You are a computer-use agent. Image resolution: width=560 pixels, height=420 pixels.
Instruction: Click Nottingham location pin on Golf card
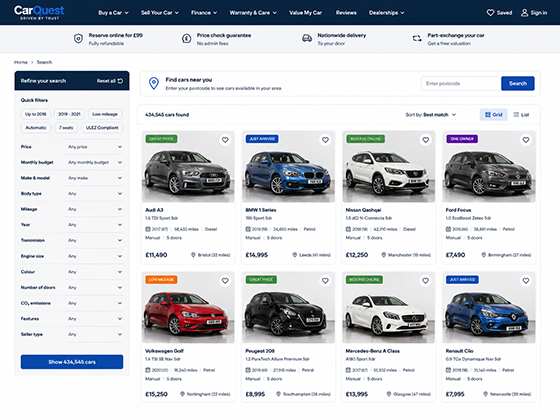pos(182,394)
